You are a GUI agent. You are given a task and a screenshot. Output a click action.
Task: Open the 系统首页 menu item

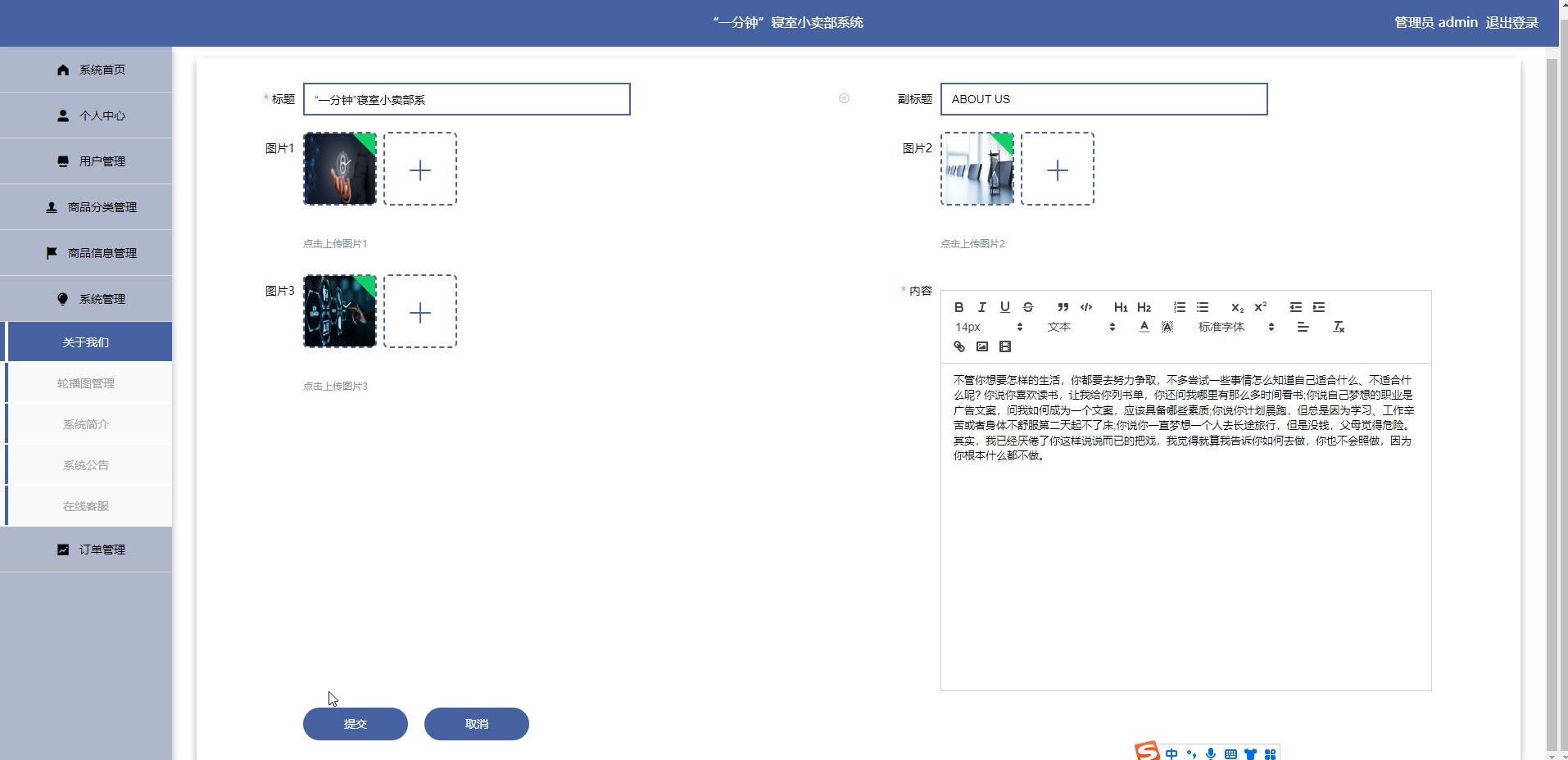(86, 70)
